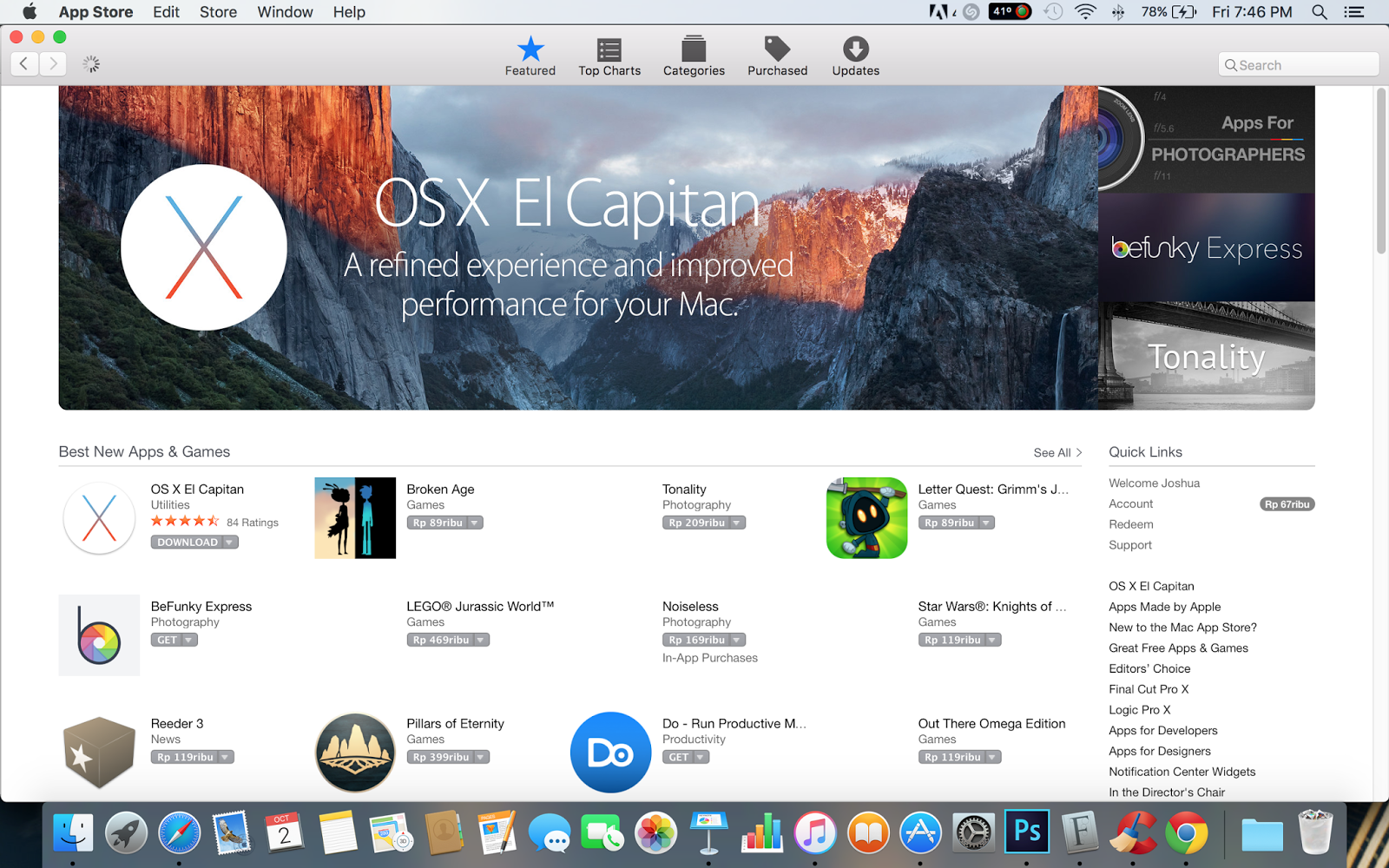Click the page's vertical scrollbar

(1381, 170)
